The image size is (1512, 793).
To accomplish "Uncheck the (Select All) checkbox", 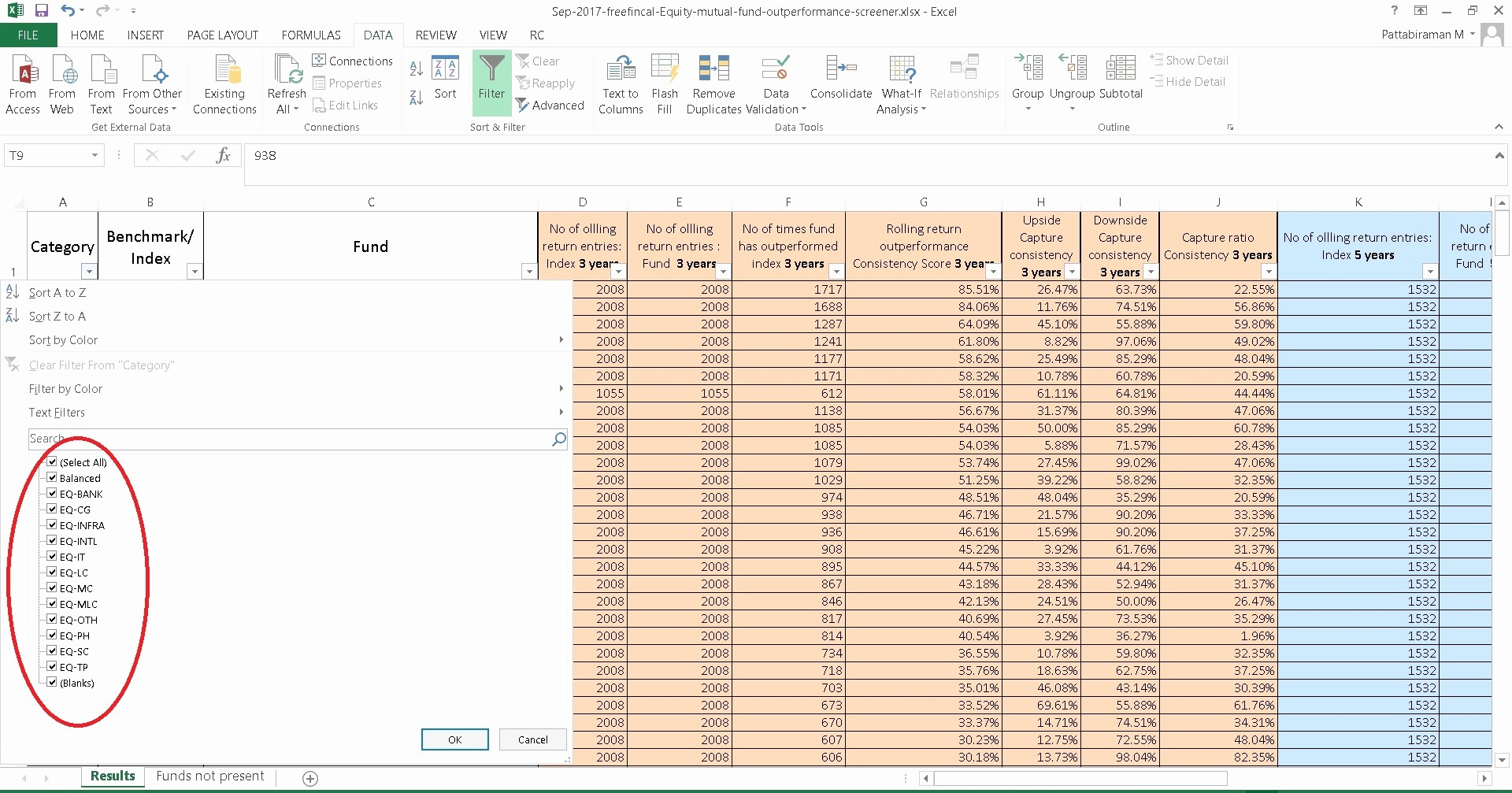I will pyautogui.click(x=52, y=462).
